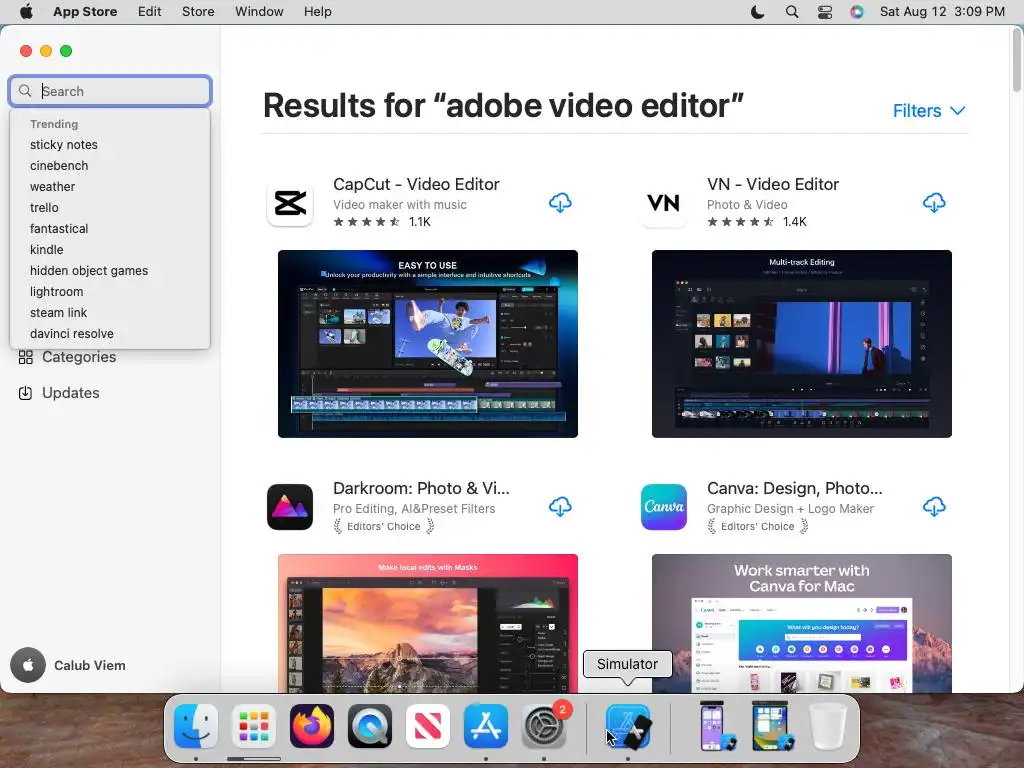Screen dimensions: 1024x768
Task: Open Control Center in menu bar
Action: click(x=825, y=12)
